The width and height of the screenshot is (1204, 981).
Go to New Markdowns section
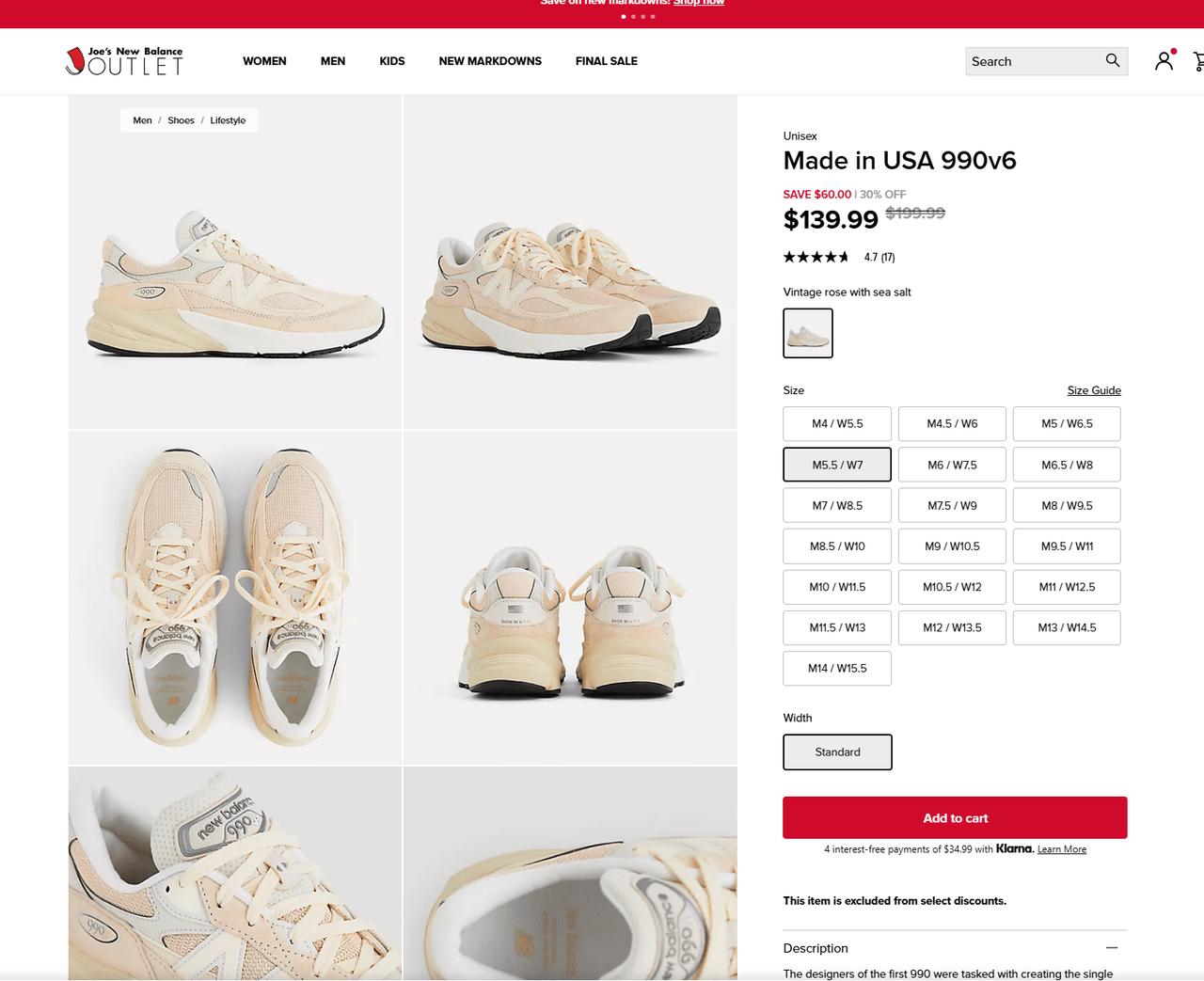pos(490,61)
